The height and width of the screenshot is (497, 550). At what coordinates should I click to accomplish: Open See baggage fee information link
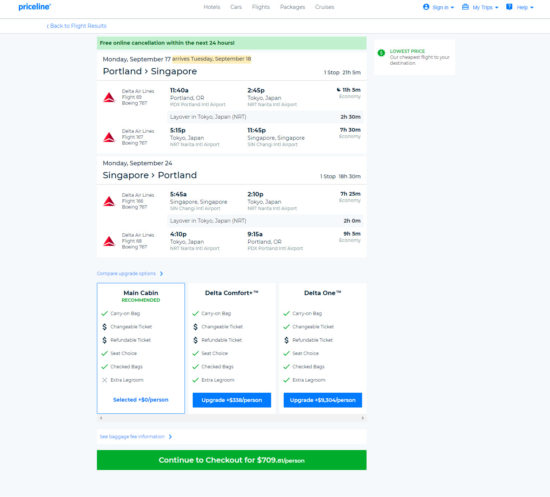tap(132, 437)
